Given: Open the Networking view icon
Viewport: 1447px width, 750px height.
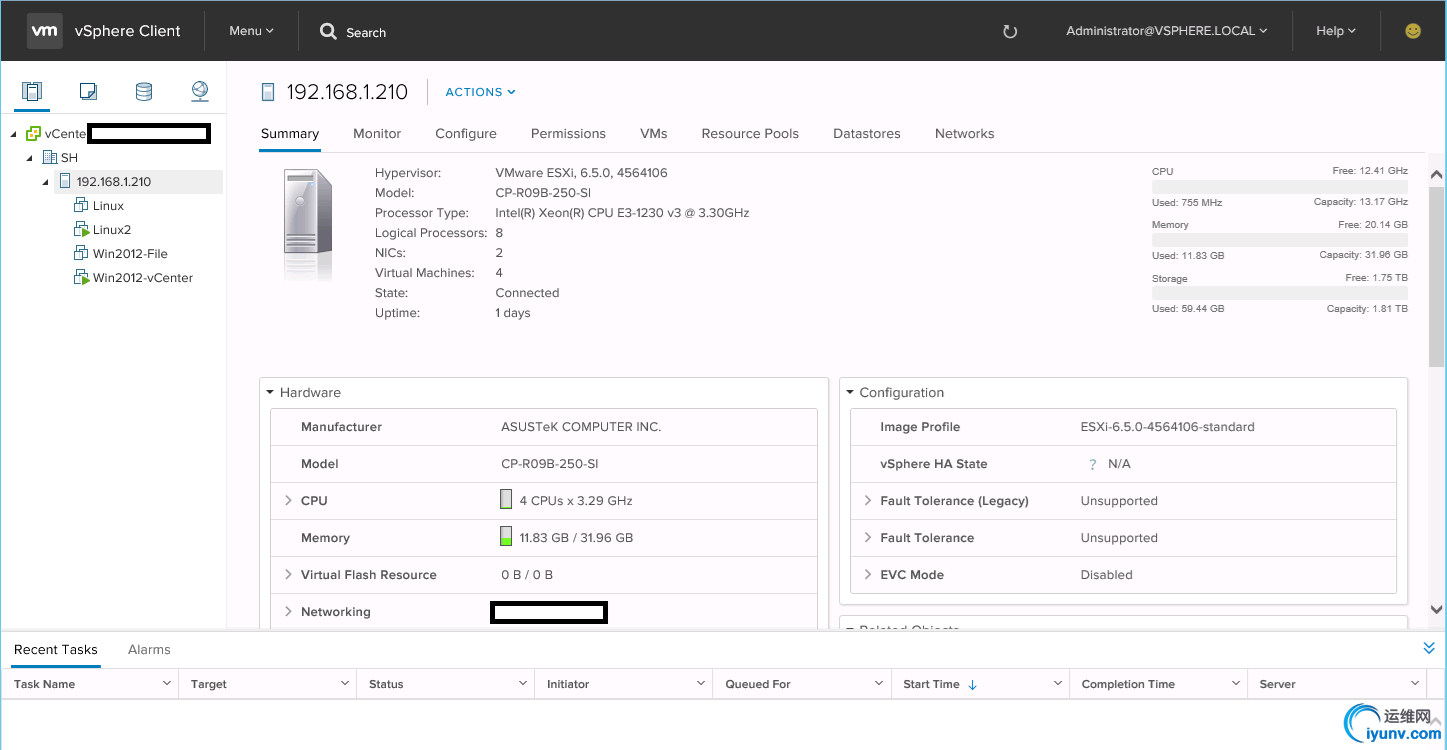Looking at the screenshot, I should (x=200, y=92).
